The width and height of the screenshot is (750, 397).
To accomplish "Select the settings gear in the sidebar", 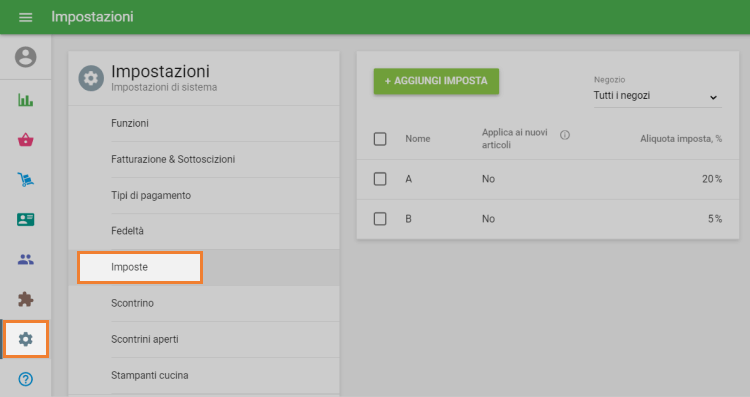I will (x=25, y=339).
